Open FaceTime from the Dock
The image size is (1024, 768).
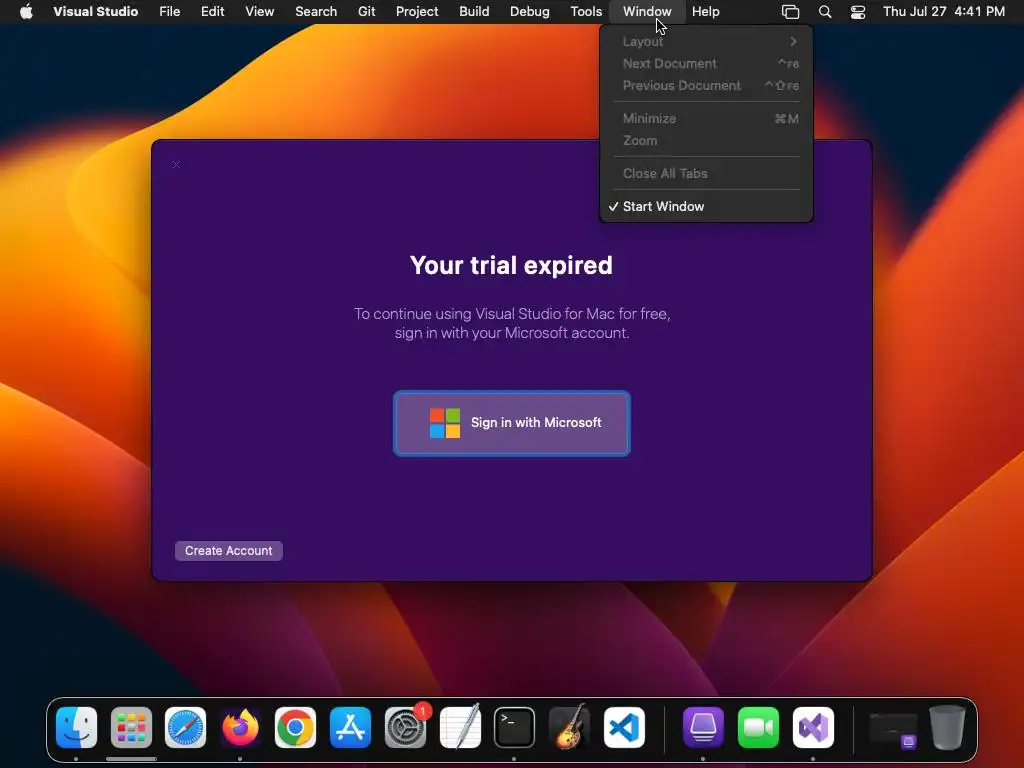pyautogui.click(x=758, y=727)
